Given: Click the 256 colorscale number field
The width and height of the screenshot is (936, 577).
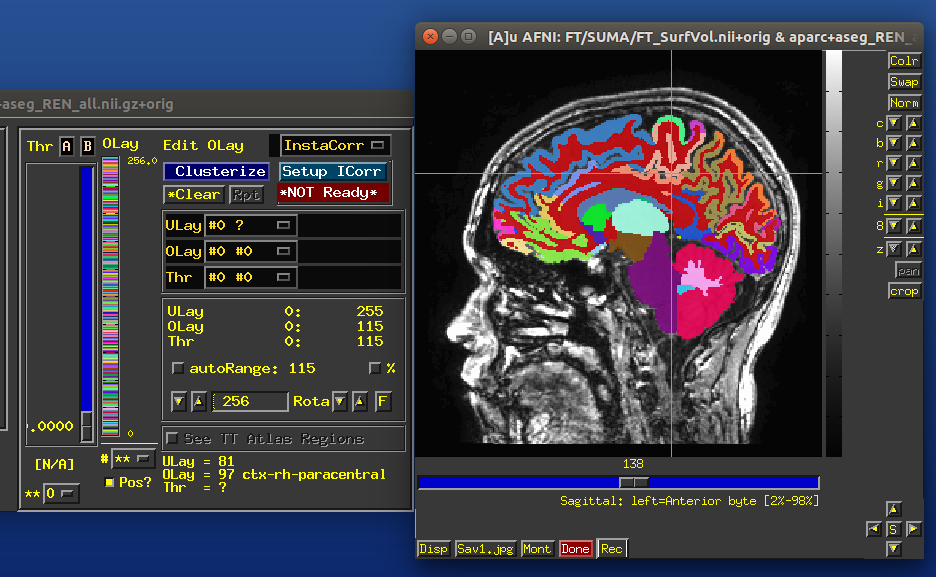Looking at the screenshot, I should (x=250, y=402).
